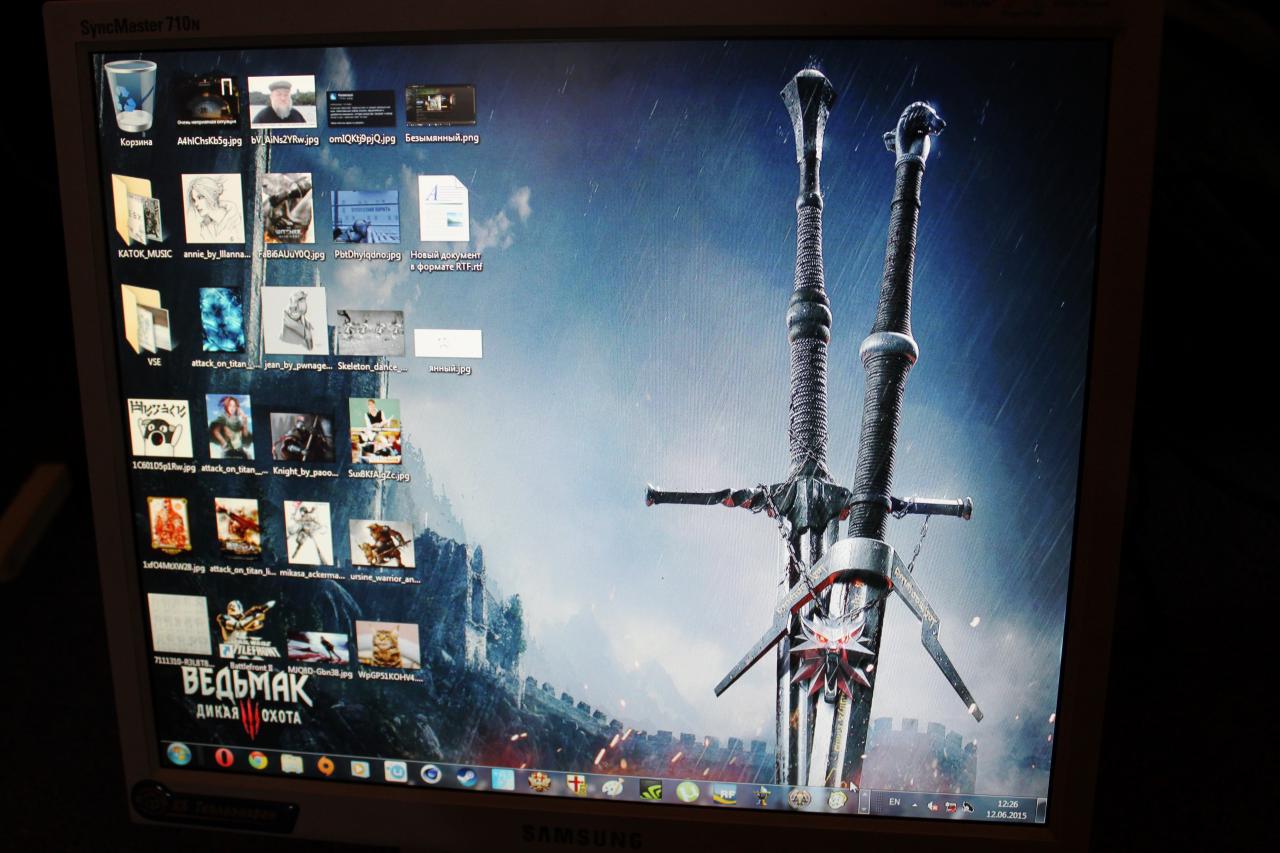Launch Origin from the taskbar
1280x853 pixels.
(325, 766)
